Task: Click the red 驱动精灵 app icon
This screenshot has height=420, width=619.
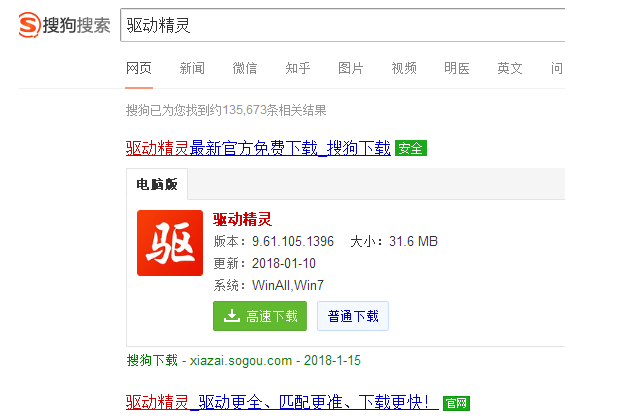Action: pos(169,243)
